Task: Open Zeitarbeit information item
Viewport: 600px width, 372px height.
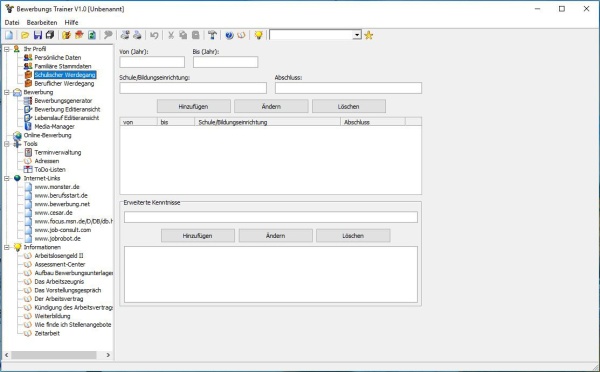Action: [47, 333]
